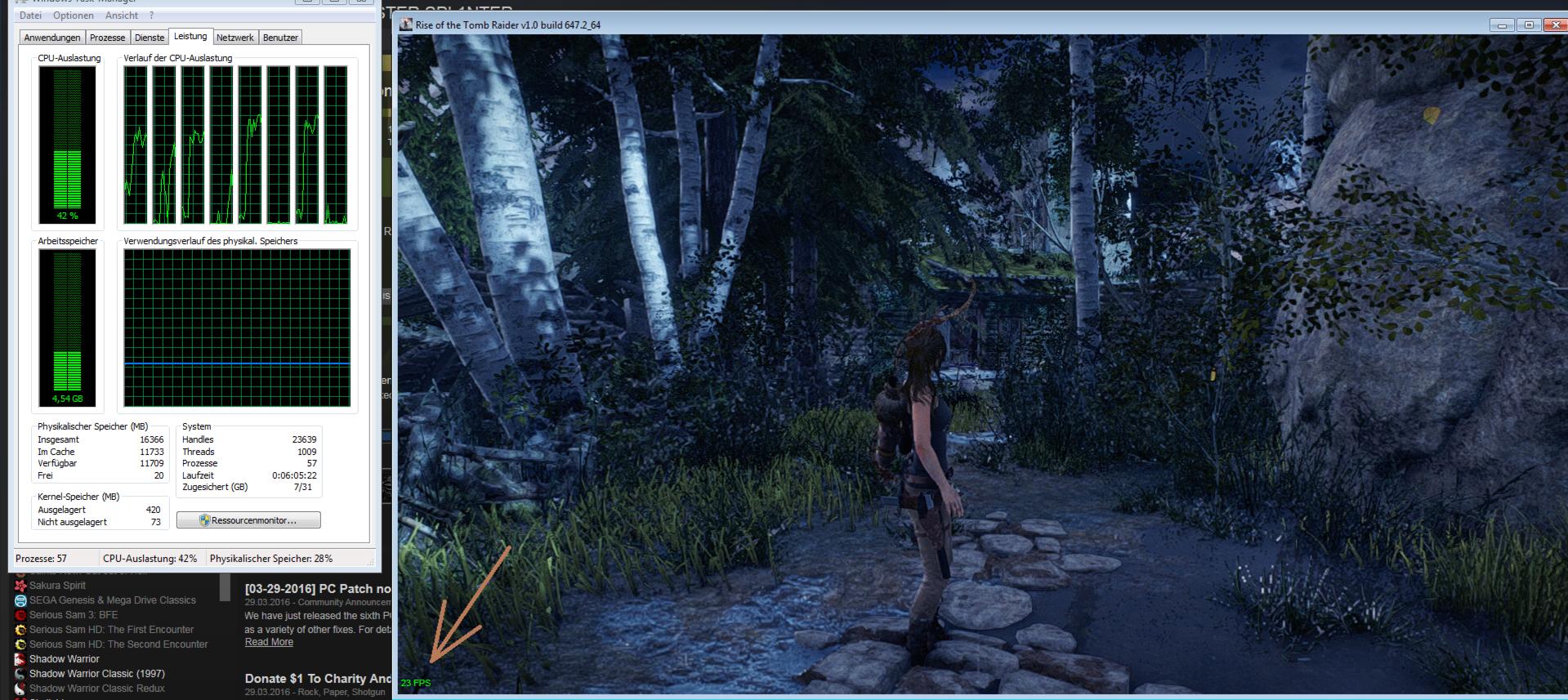The height and width of the screenshot is (700, 1568).
Task: Select Shadow Warrior Classic Redux entry
Action: coord(97,689)
